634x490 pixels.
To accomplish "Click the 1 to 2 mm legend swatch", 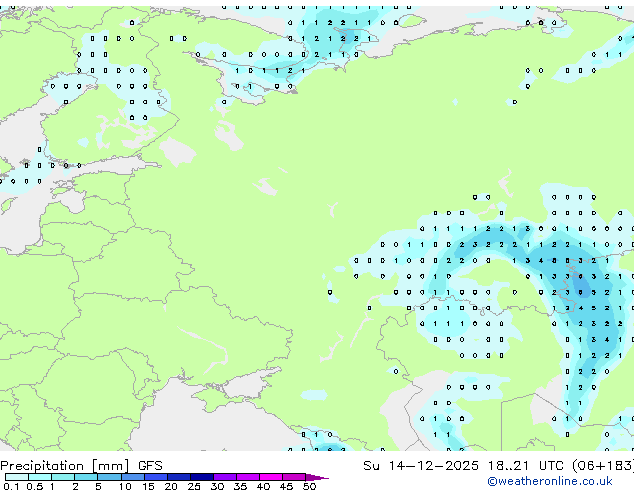I will point(63,477).
